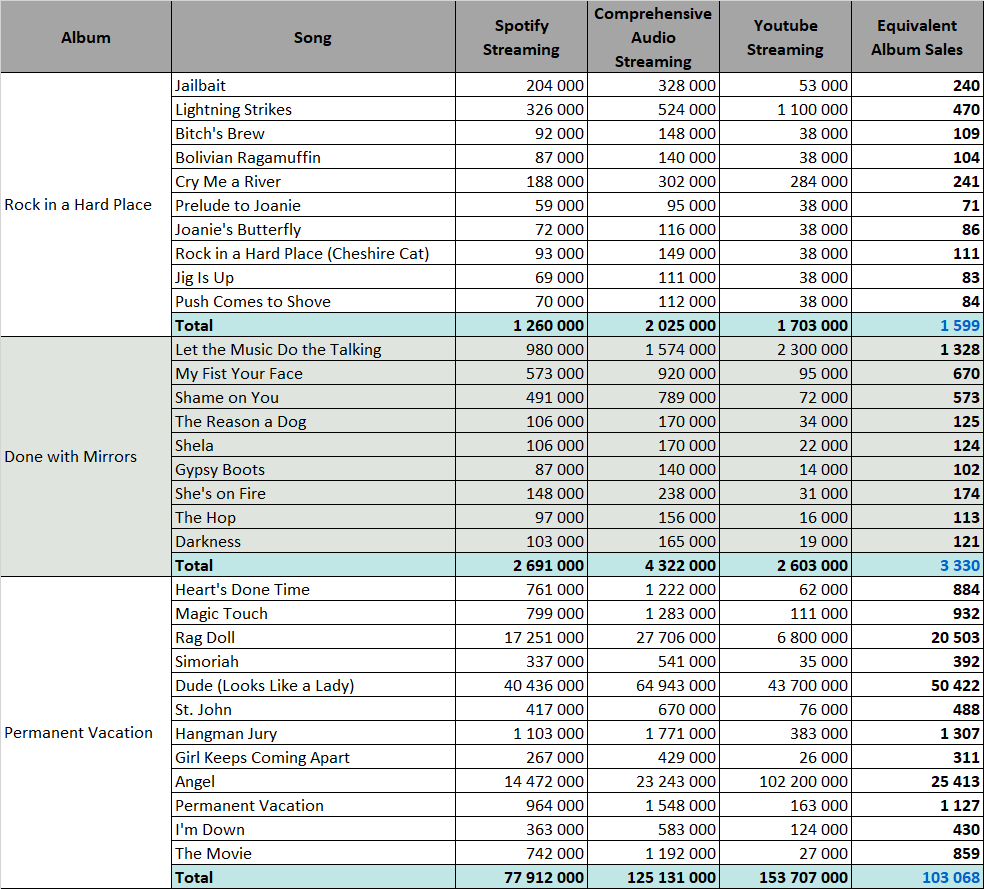This screenshot has height=889, width=984.
Task: Select the Bolivian Ragamuffin song cell
Action: (313, 157)
